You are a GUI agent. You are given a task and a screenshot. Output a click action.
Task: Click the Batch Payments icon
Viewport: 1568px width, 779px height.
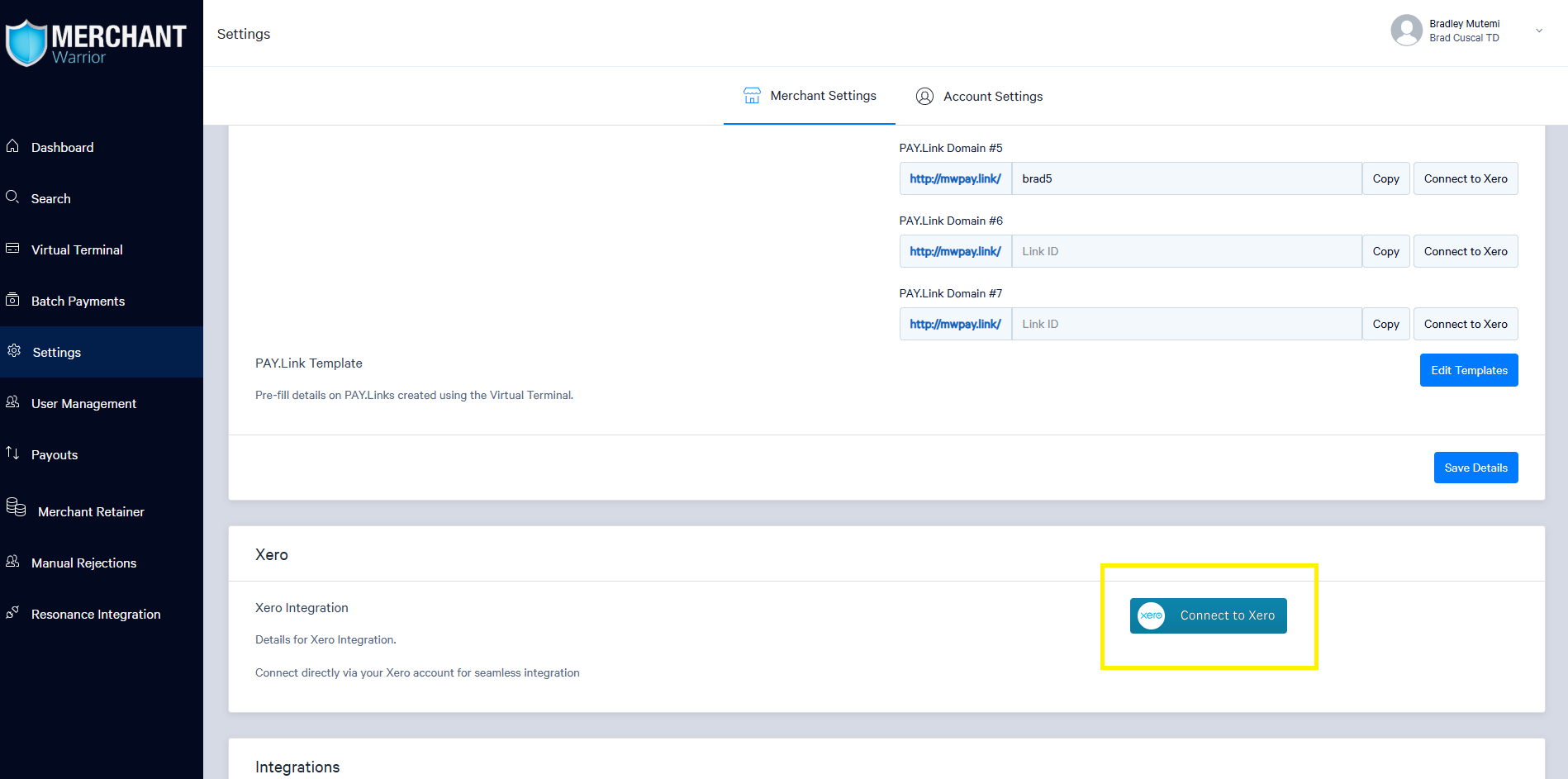(12, 299)
